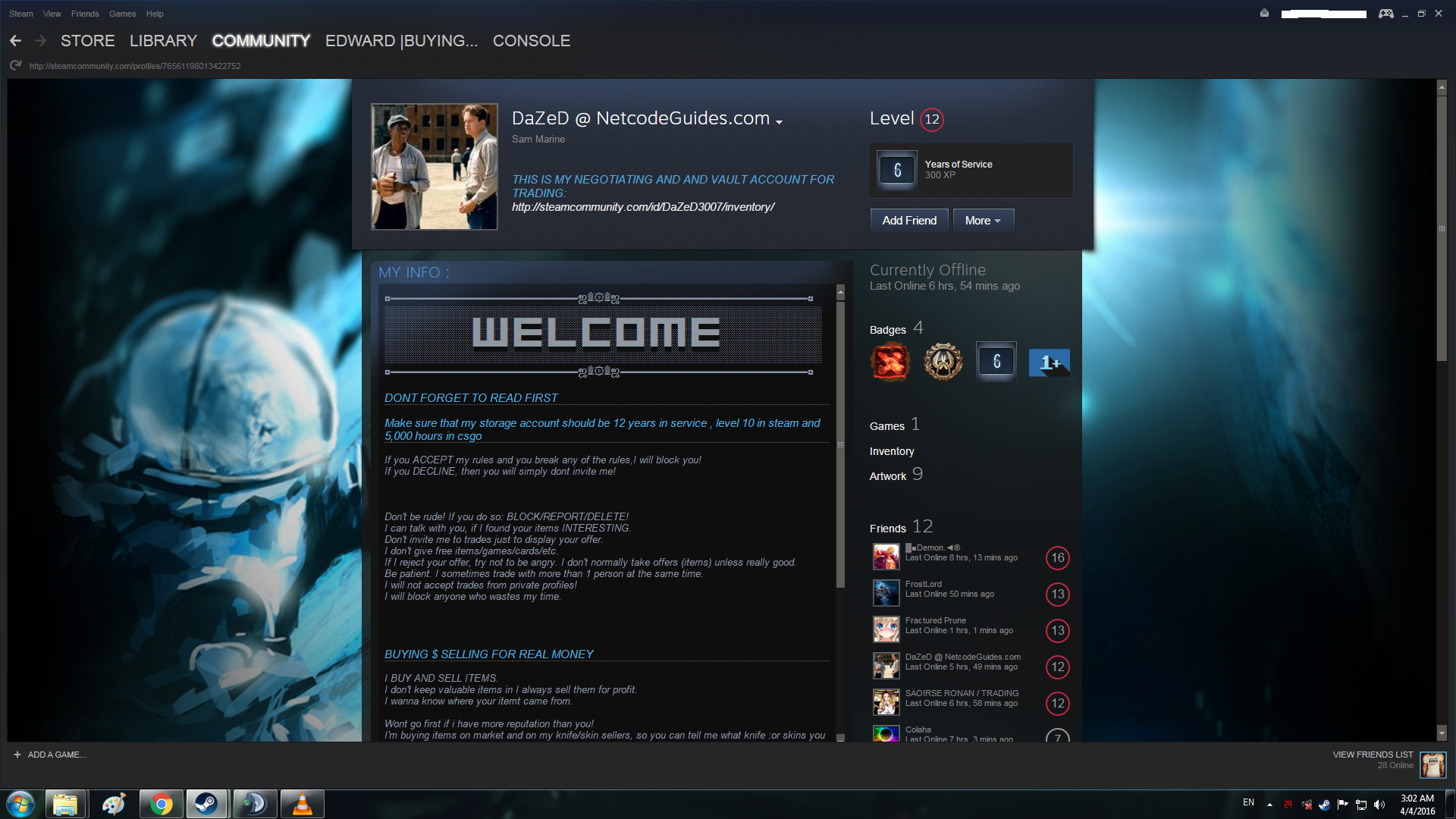This screenshot has height=819, width=1456.
Task: Open FrostLord's friend avatar
Action: pos(886,593)
